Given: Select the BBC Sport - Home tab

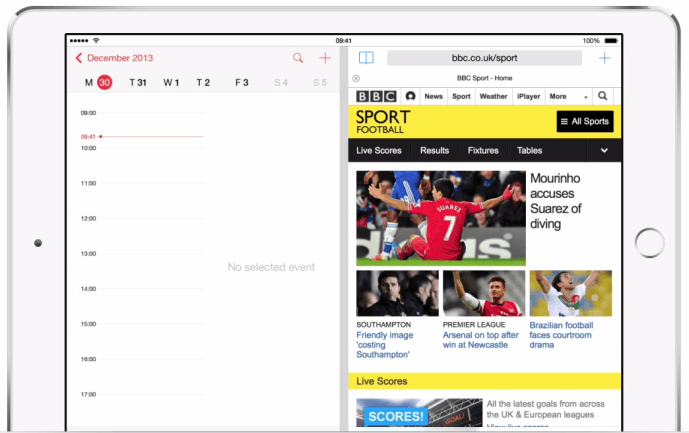Looking at the screenshot, I should point(485,78).
